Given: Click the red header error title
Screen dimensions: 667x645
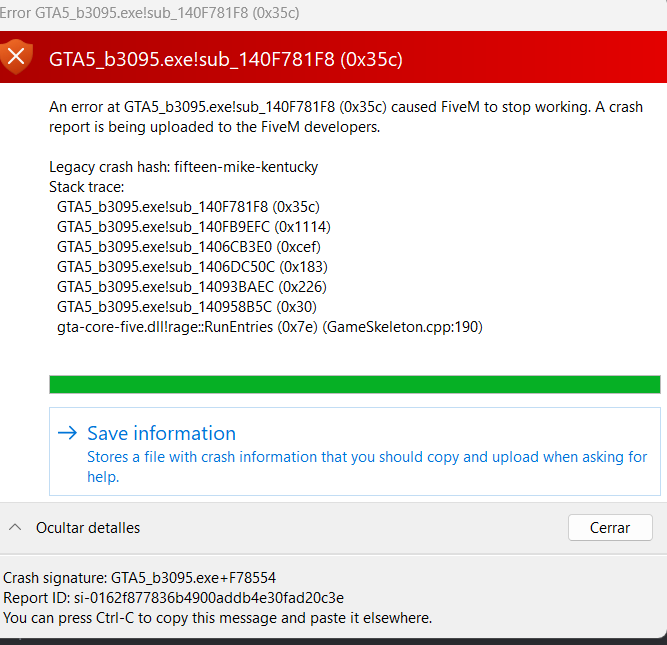Looking at the screenshot, I should 226,59.
